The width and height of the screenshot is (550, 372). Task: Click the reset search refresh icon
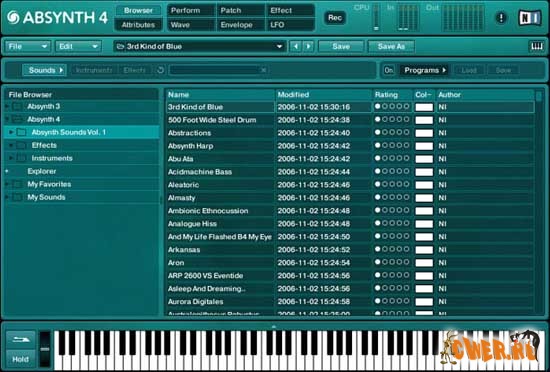click(161, 70)
